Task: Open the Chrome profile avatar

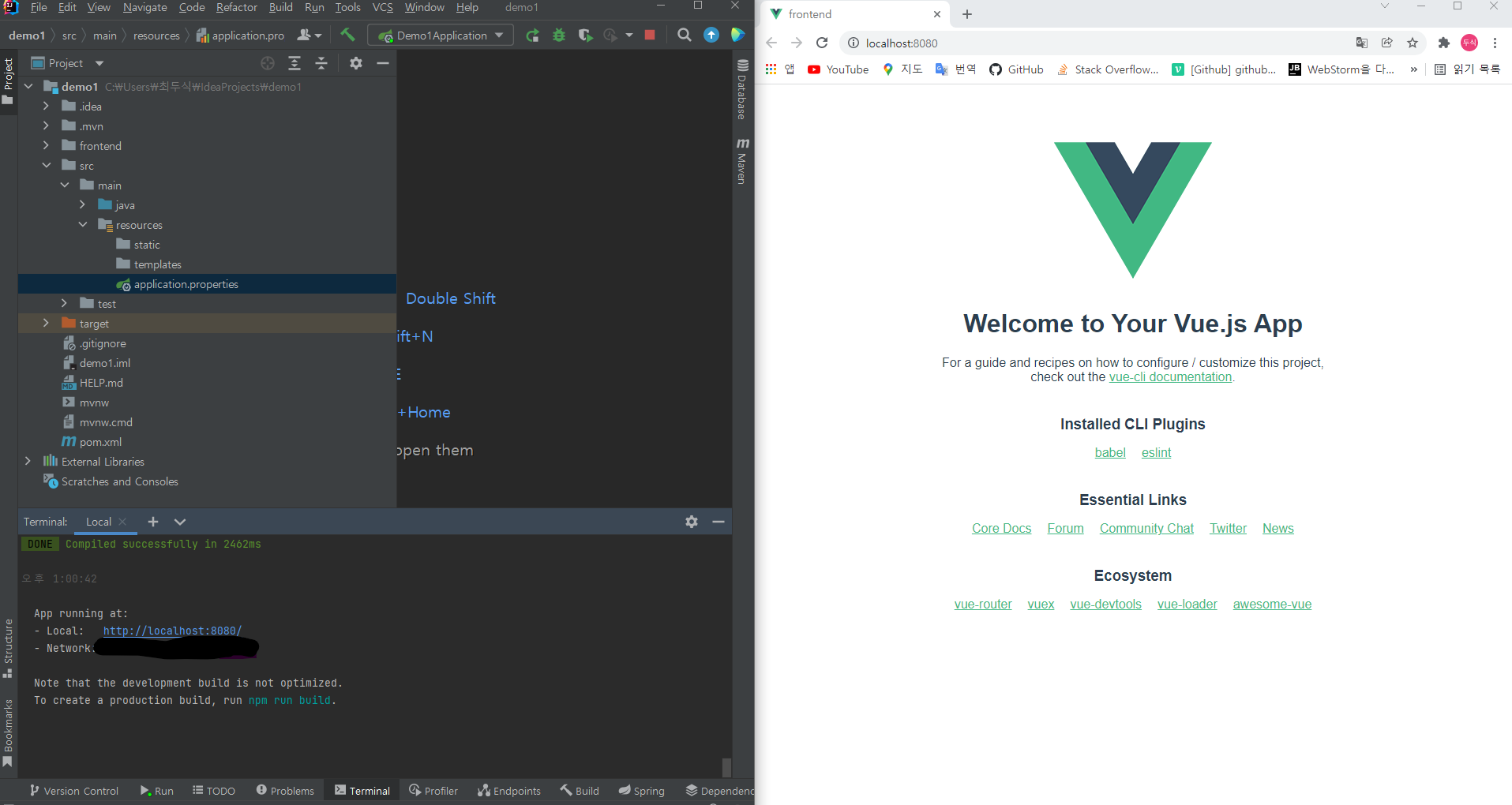Action: 1469,43
